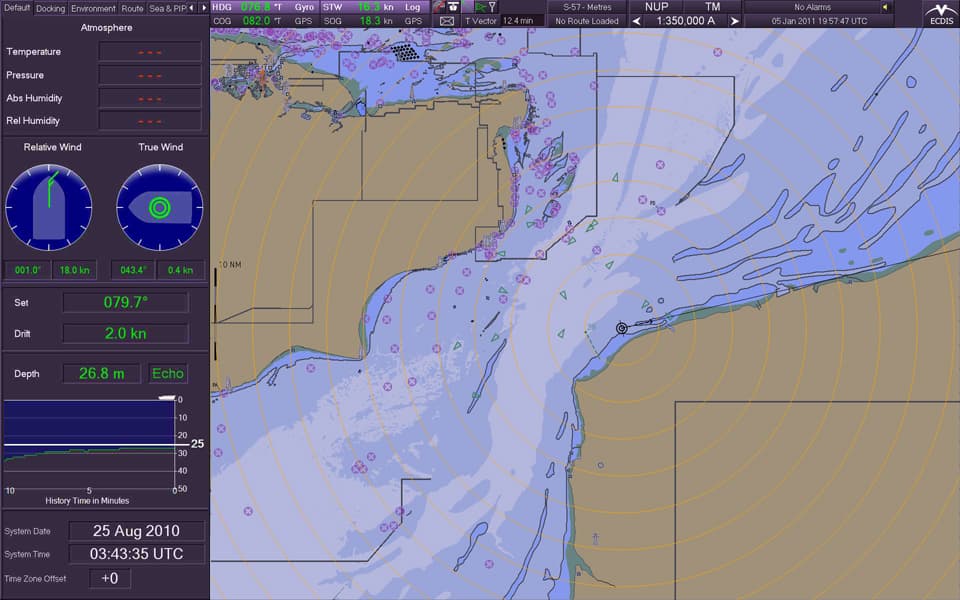The height and width of the screenshot is (600, 960).
Task: Click the No Route Loaded button
Action: click(587, 21)
